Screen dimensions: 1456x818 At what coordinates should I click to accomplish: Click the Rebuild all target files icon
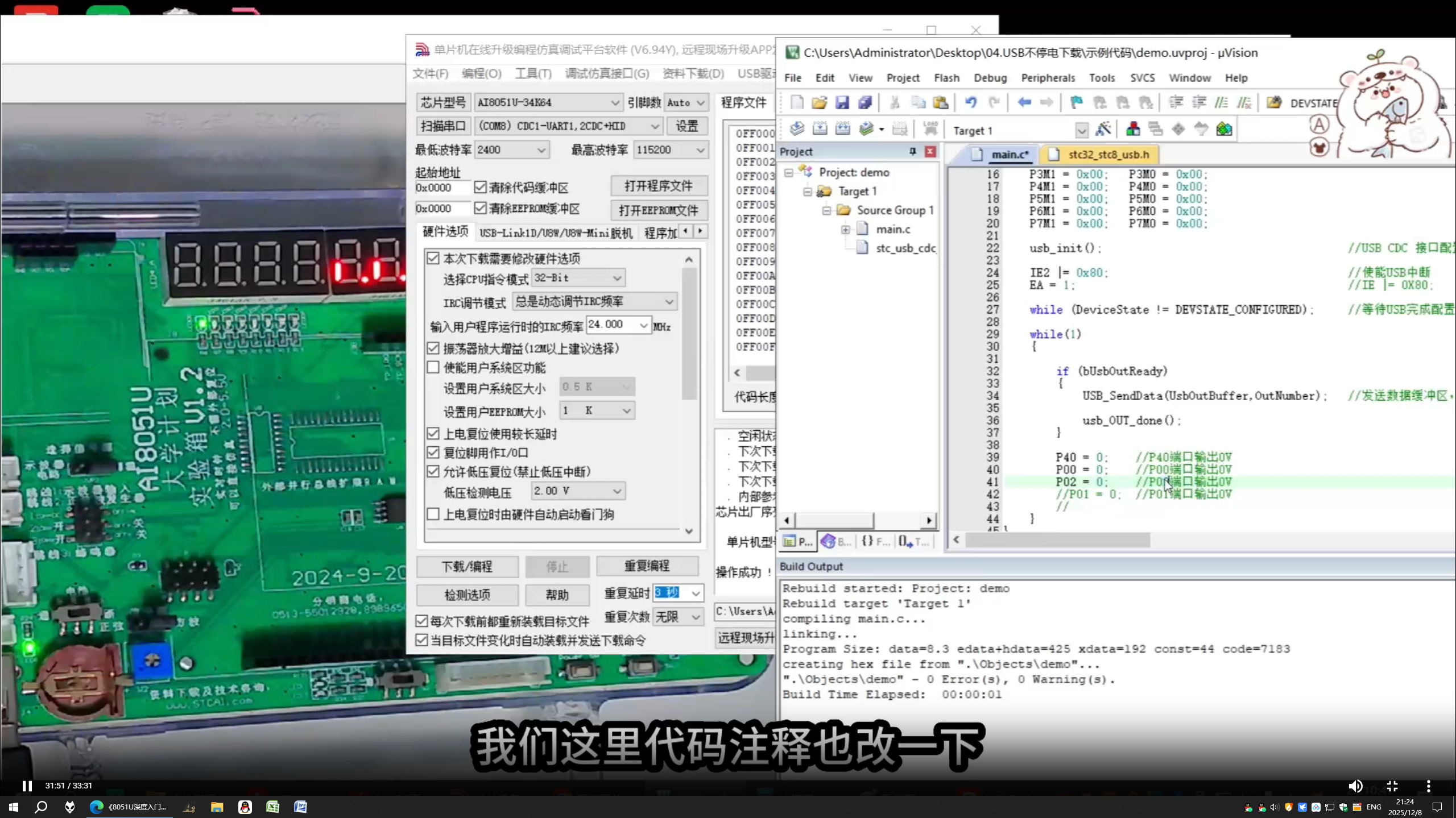pyautogui.click(x=842, y=128)
